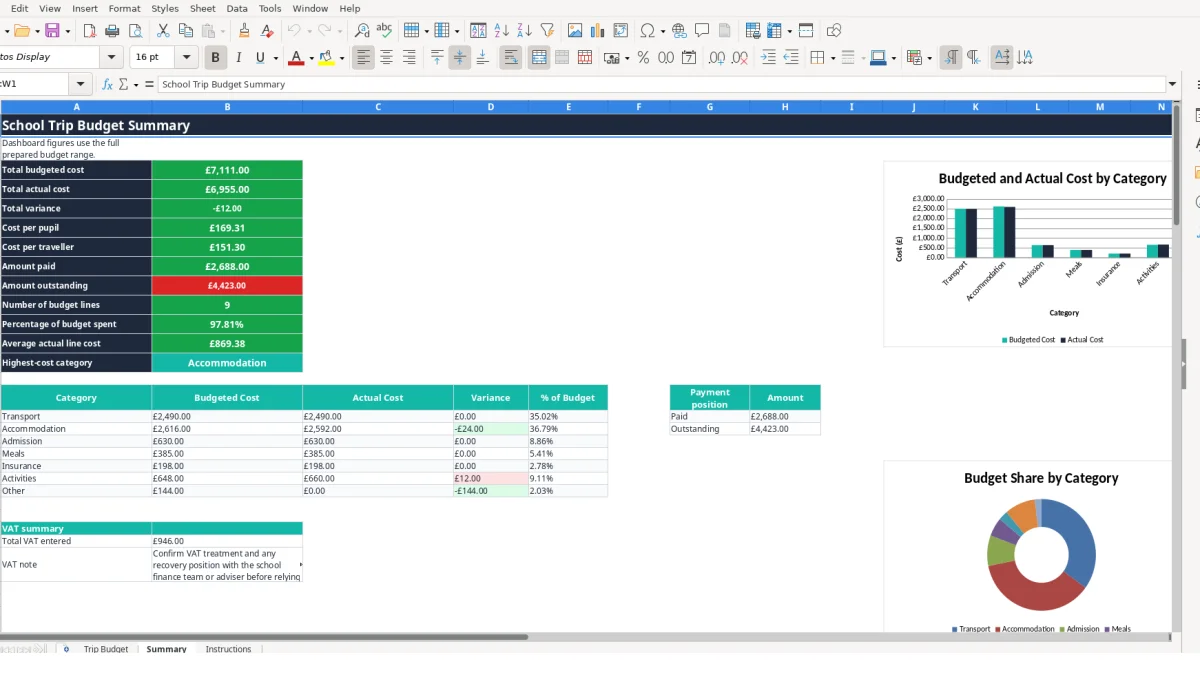Open the Function Wizard
This screenshot has height=675, width=1200.
(107, 84)
